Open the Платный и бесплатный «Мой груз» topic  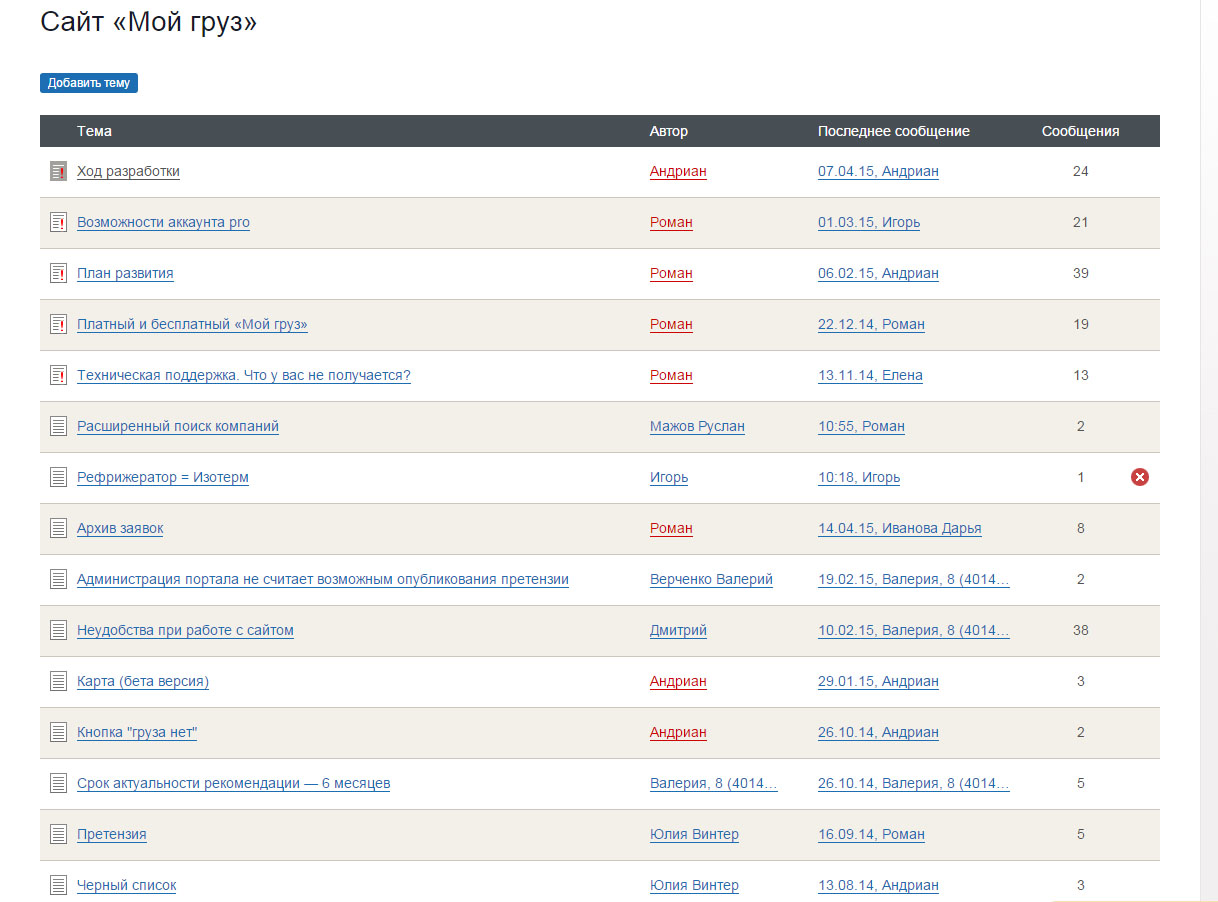pos(192,324)
